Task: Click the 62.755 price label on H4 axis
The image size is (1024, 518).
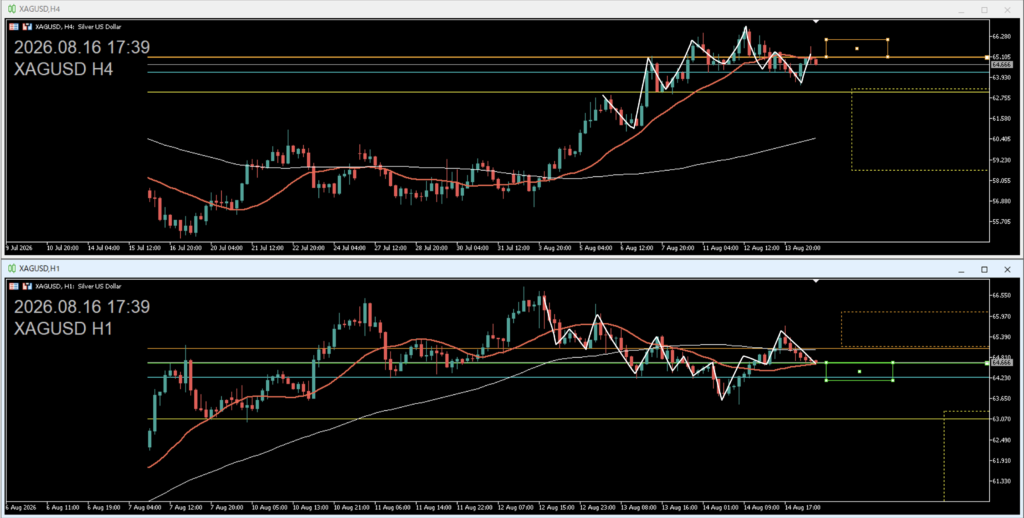Action: [x=1002, y=98]
